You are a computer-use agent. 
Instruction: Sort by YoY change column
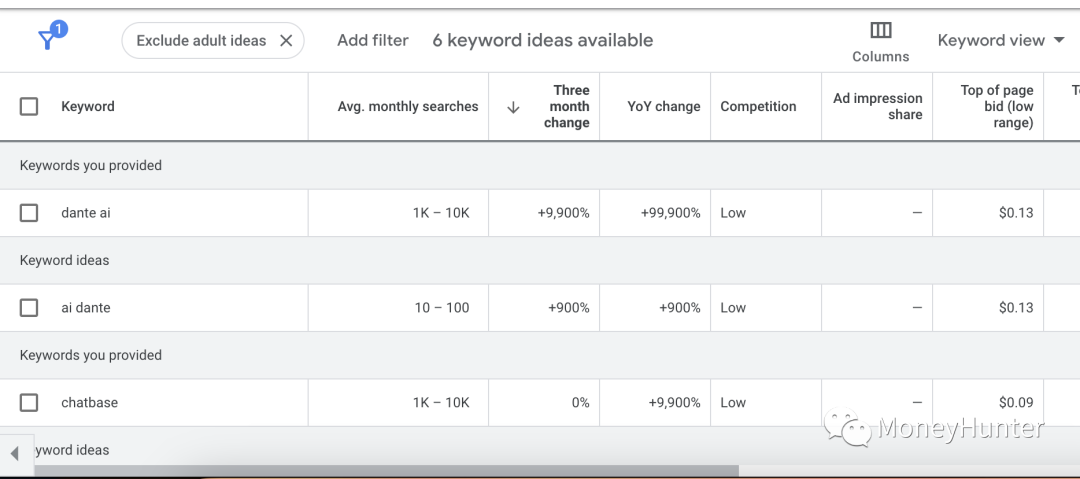coord(663,107)
